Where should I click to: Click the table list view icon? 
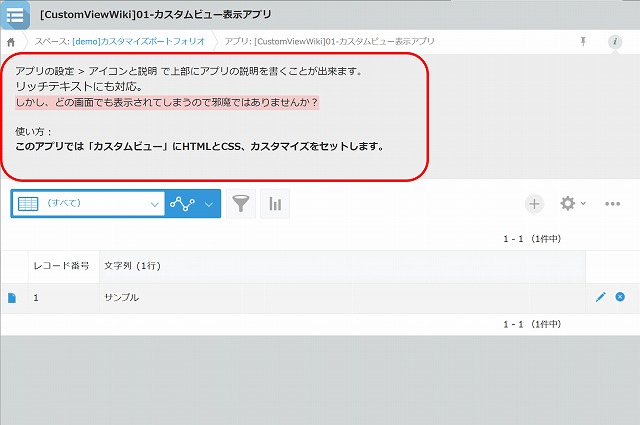click(28, 203)
